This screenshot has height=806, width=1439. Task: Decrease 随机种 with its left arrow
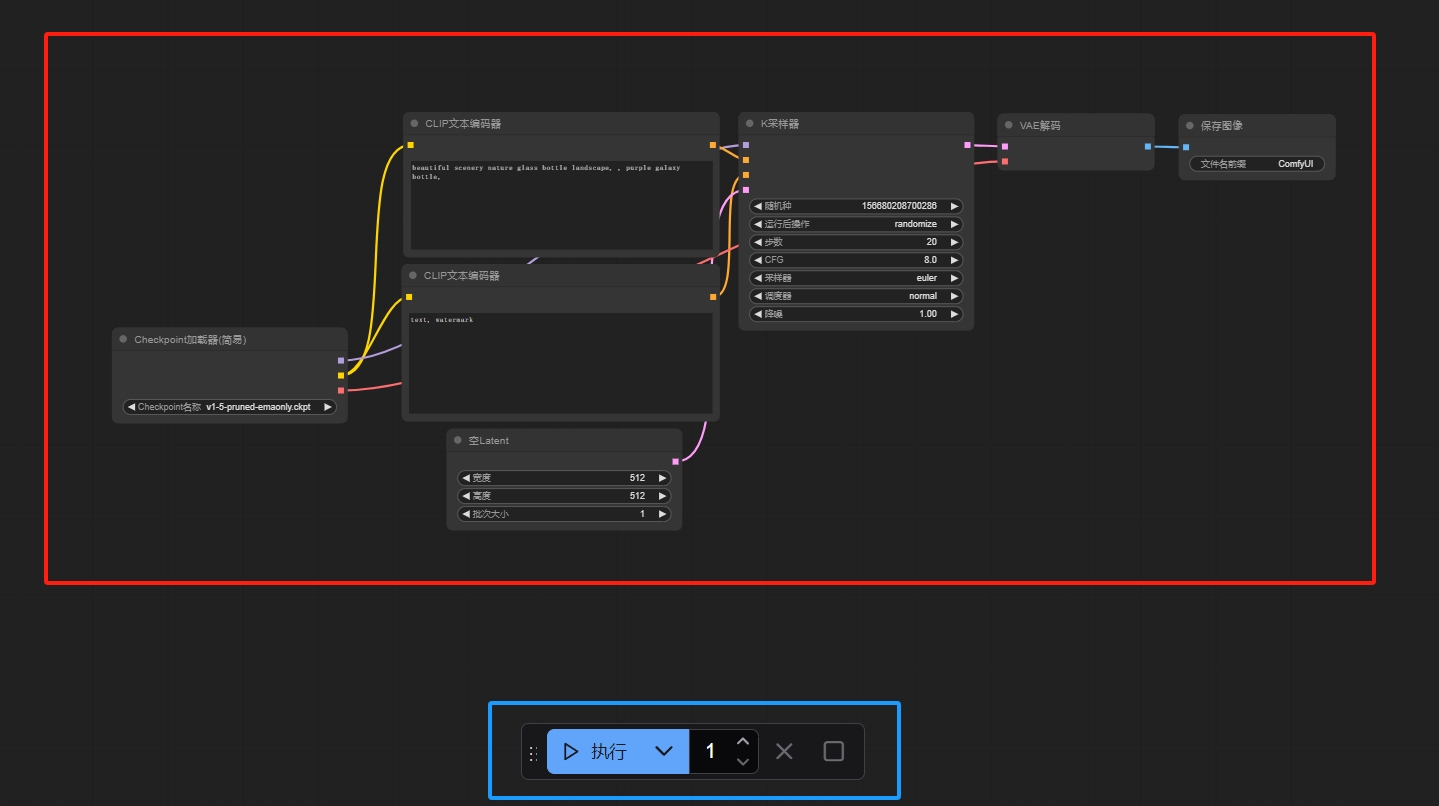click(758, 206)
